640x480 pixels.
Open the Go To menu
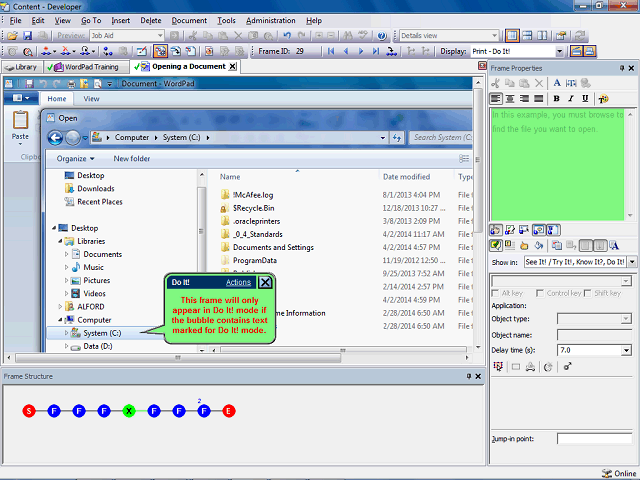coord(91,20)
